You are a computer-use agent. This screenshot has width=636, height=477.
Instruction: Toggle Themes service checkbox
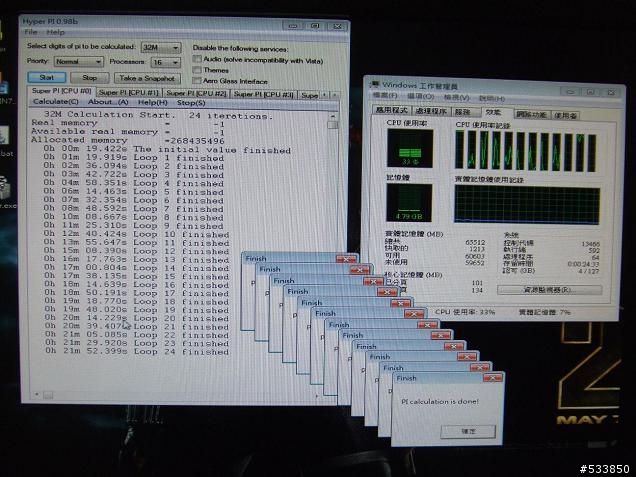click(x=197, y=70)
